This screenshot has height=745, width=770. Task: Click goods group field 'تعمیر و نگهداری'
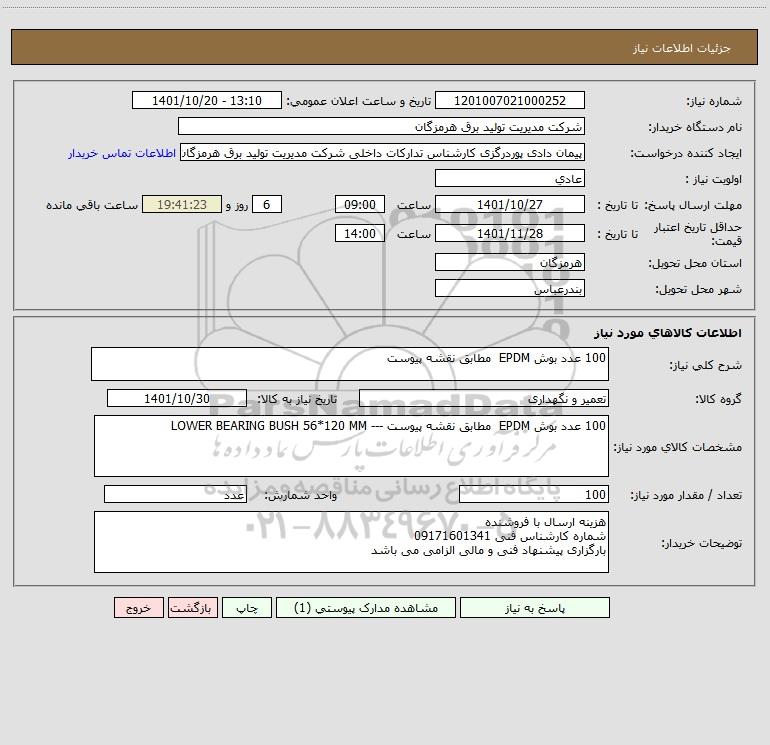(484, 398)
